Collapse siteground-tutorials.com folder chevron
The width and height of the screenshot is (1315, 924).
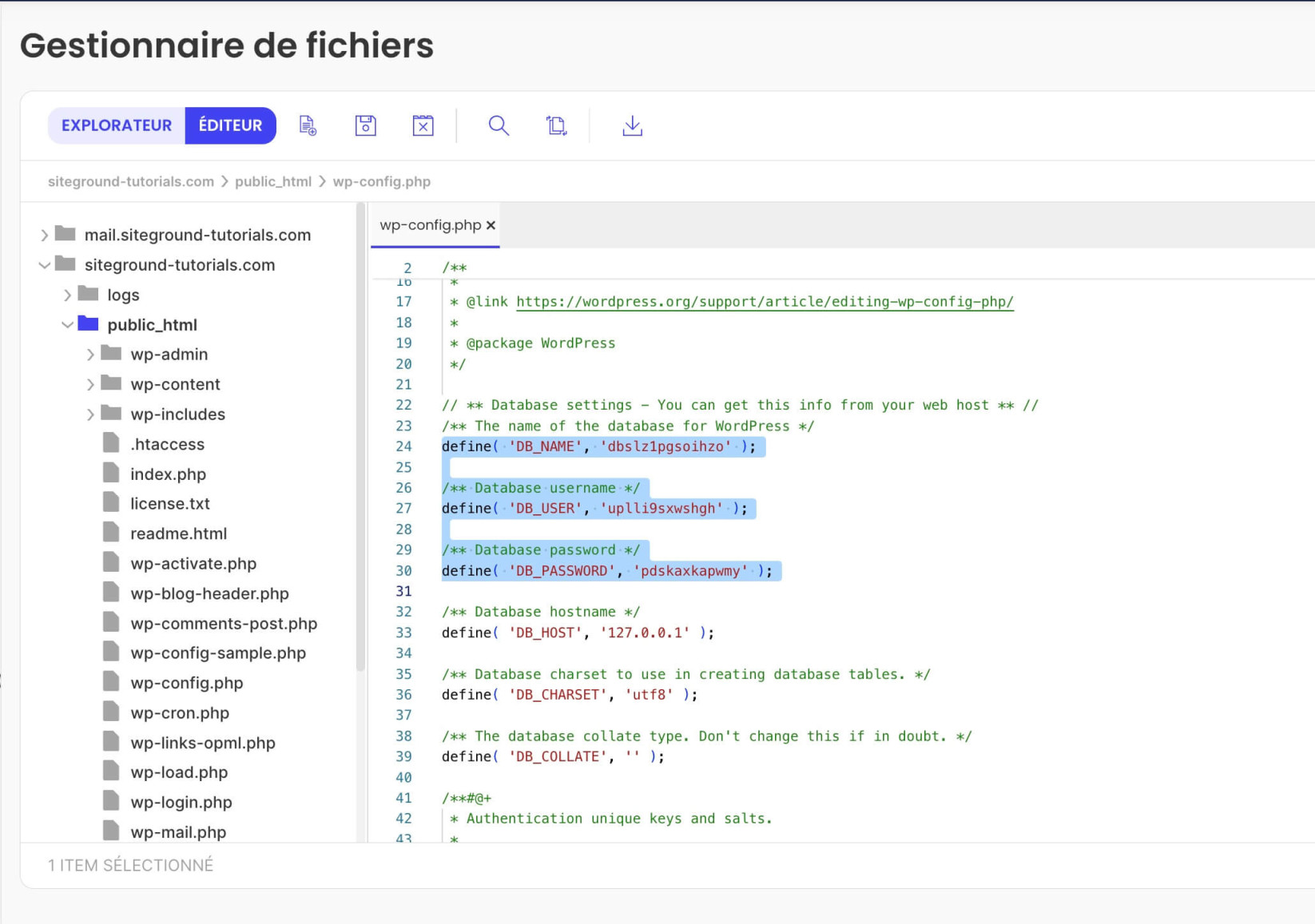click(45, 265)
